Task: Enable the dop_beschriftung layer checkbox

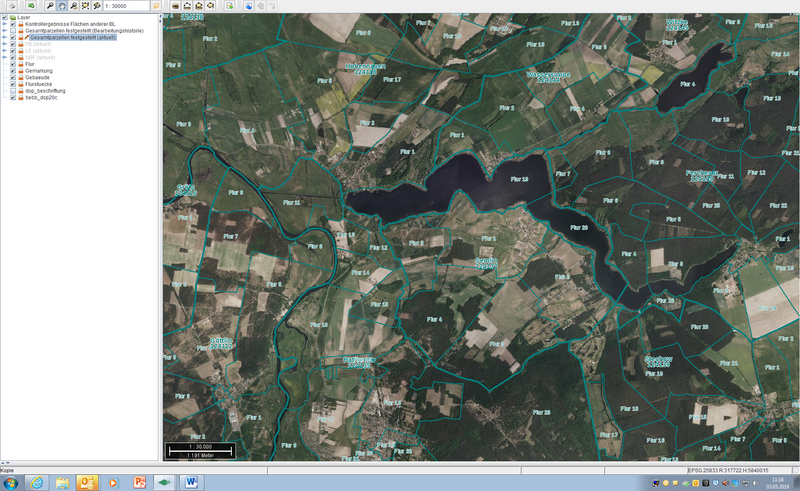Action: point(13,91)
